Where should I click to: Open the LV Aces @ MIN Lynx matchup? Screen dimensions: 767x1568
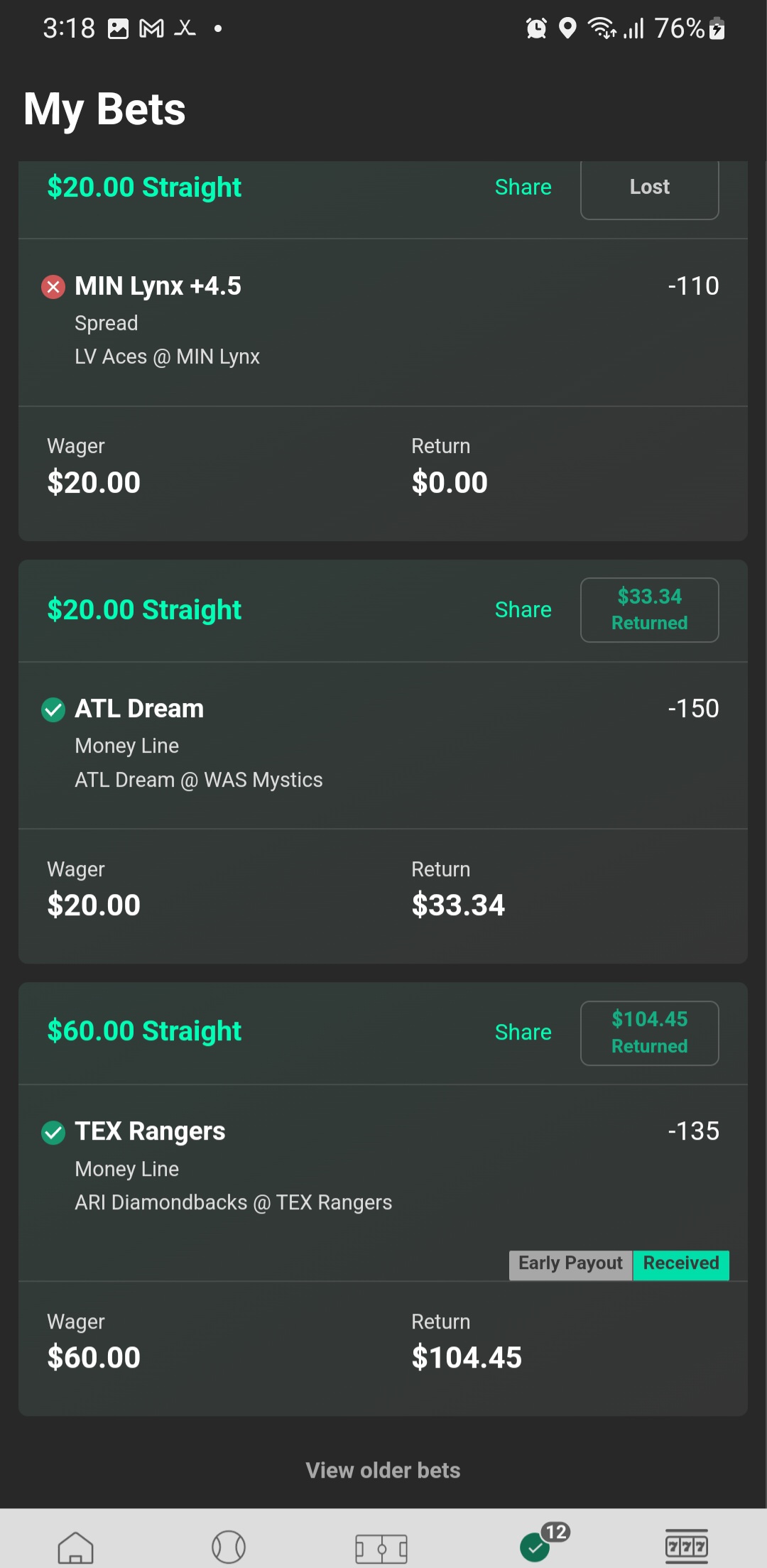point(168,356)
